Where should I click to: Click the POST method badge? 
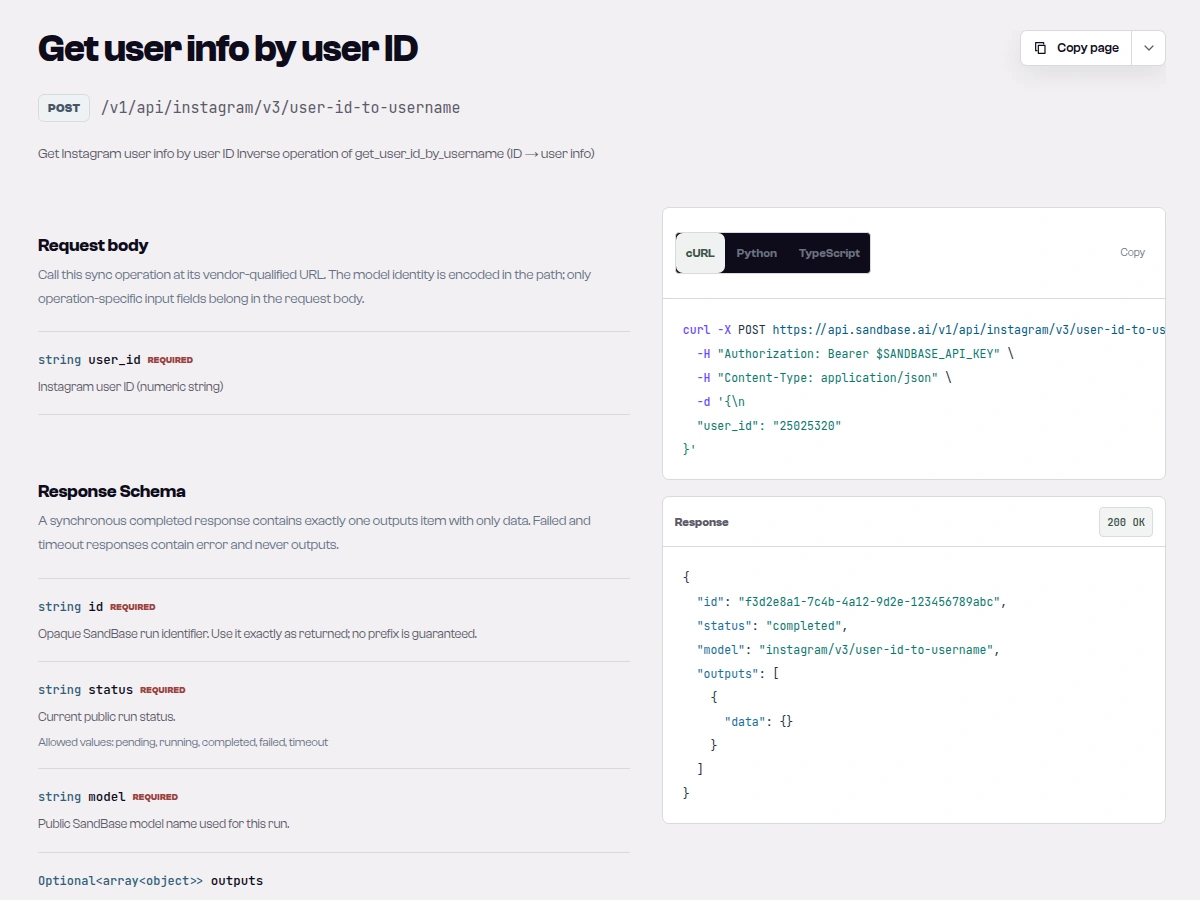coord(64,108)
